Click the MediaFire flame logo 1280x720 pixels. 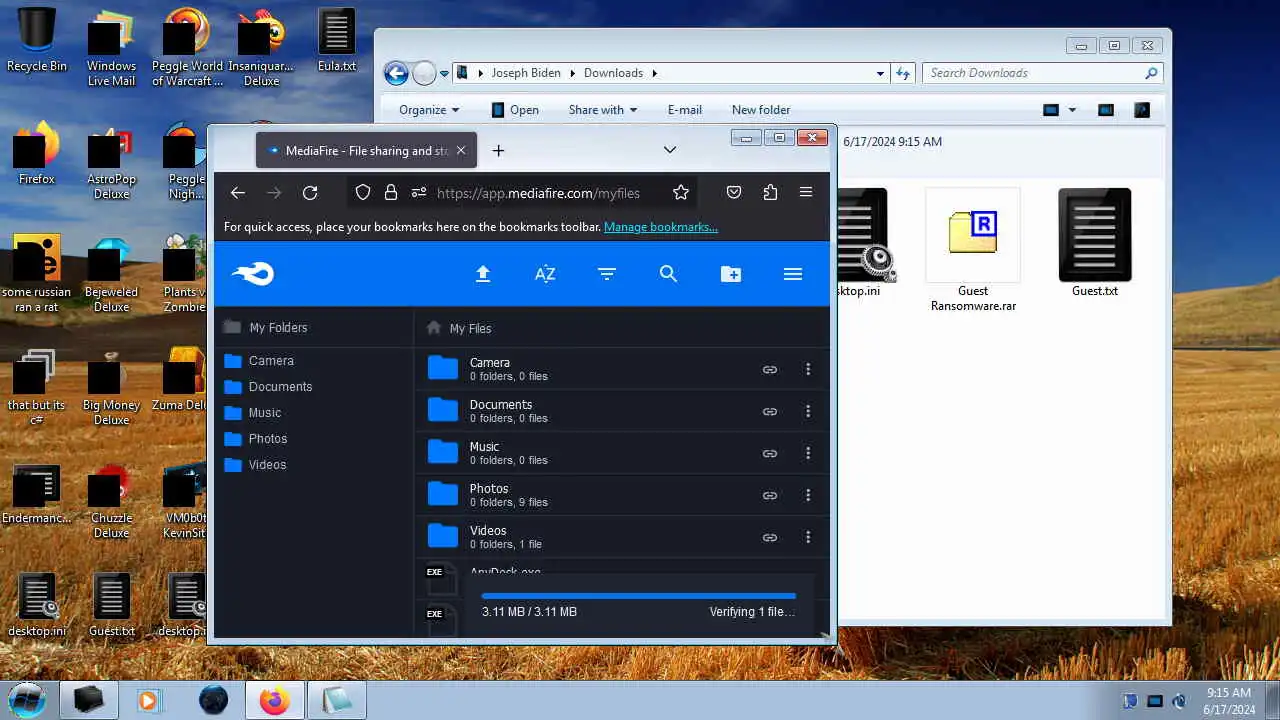(253, 274)
